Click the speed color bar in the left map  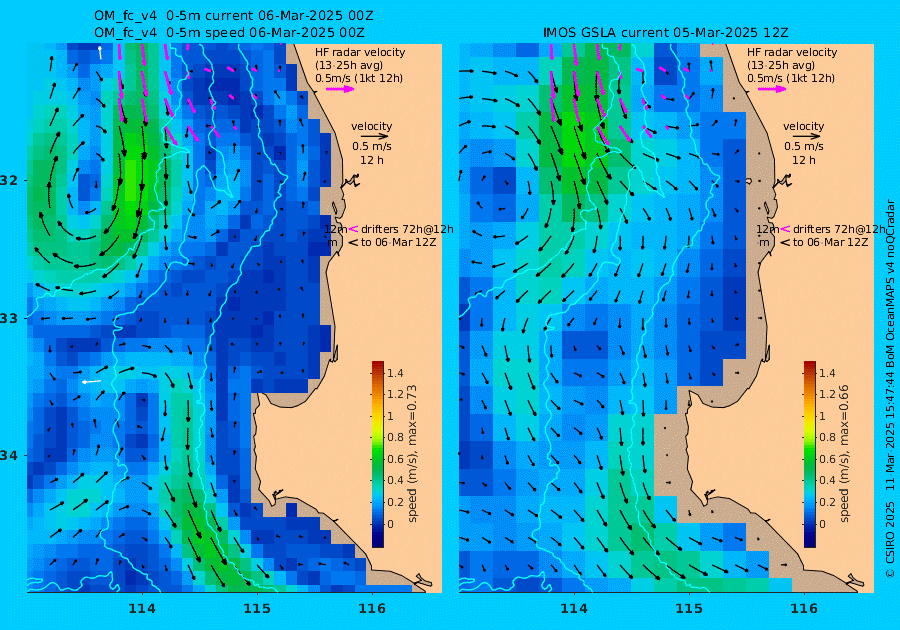tap(378, 454)
